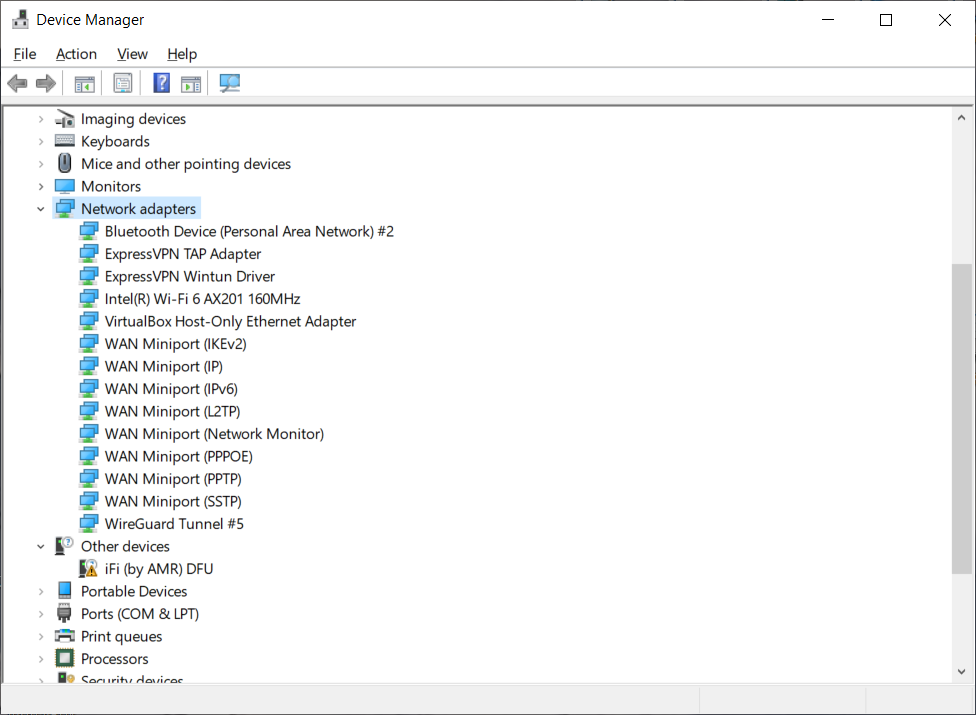Click the Forward arrow in toolbar
The width and height of the screenshot is (976, 715).
[45, 83]
